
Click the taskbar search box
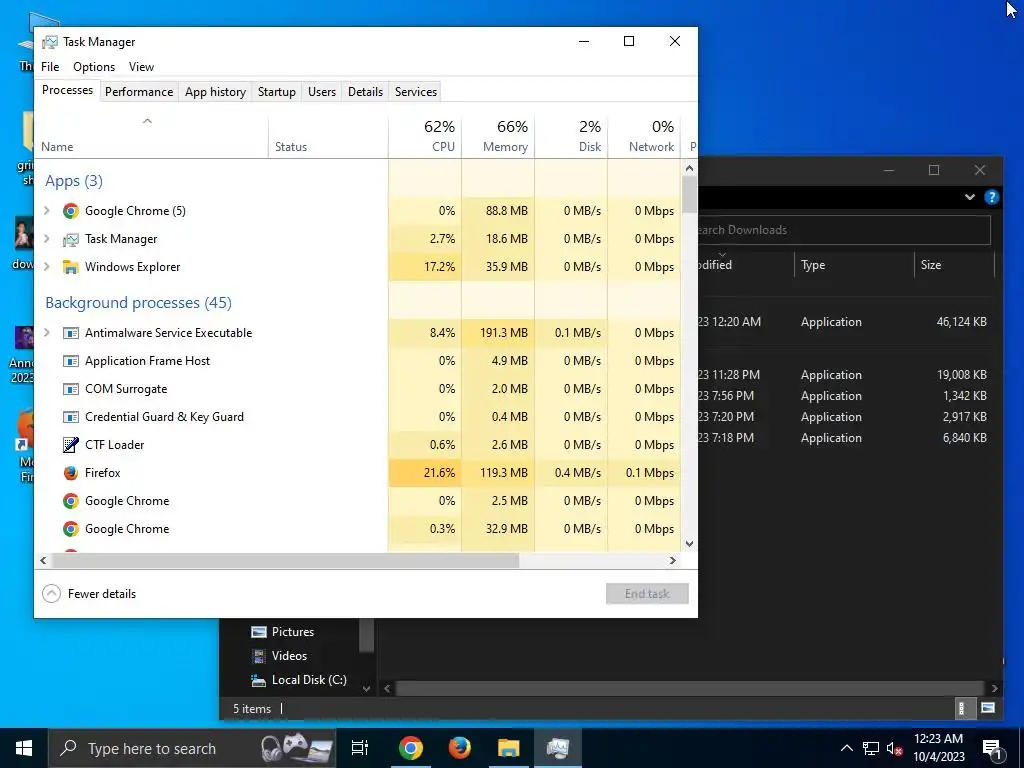click(x=193, y=748)
